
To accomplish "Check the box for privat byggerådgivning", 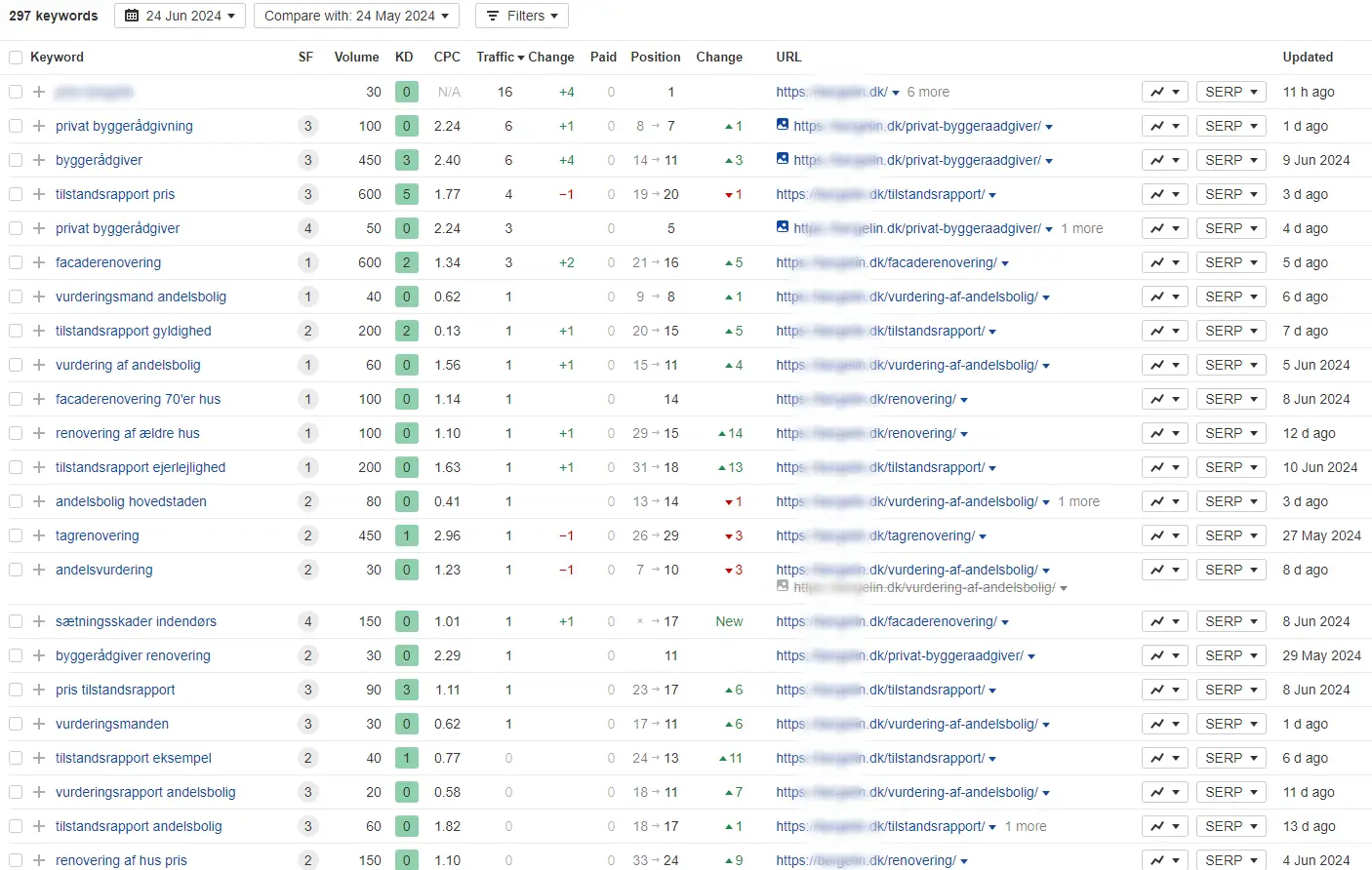I will pos(16,126).
